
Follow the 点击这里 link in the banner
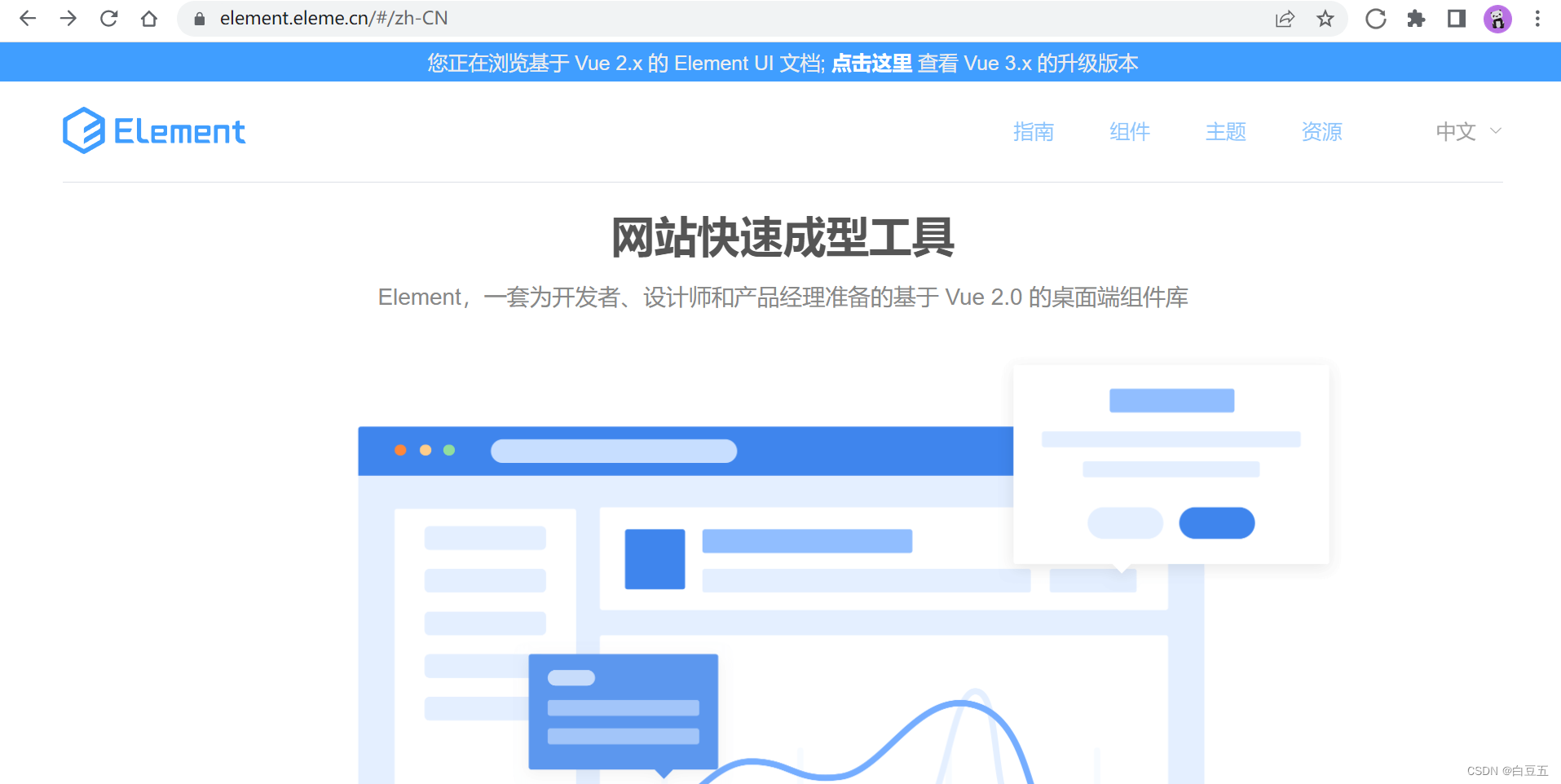[x=871, y=63]
